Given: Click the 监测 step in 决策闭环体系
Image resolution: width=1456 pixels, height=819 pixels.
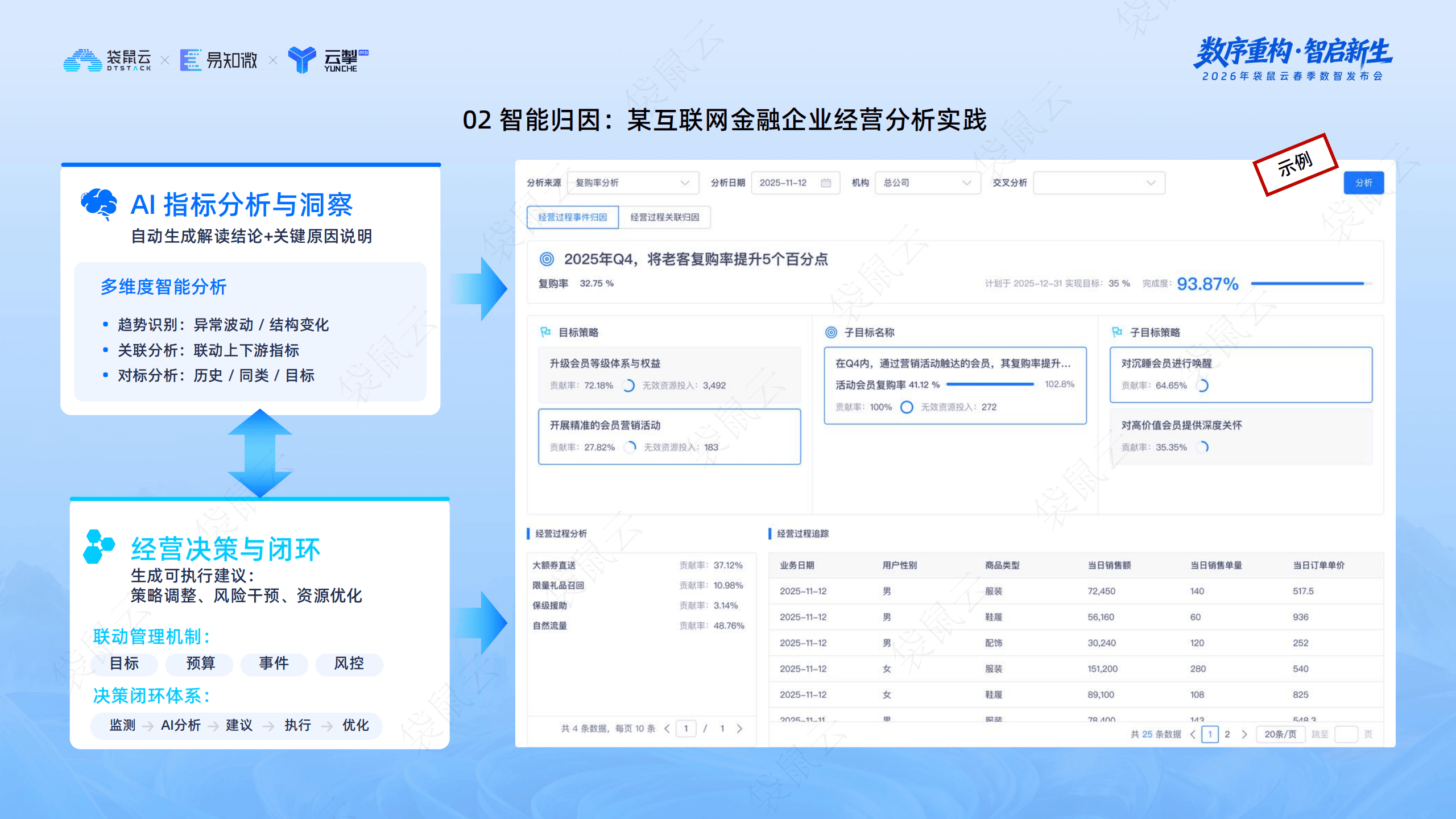Looking at the screenshot, I should 122,725.
